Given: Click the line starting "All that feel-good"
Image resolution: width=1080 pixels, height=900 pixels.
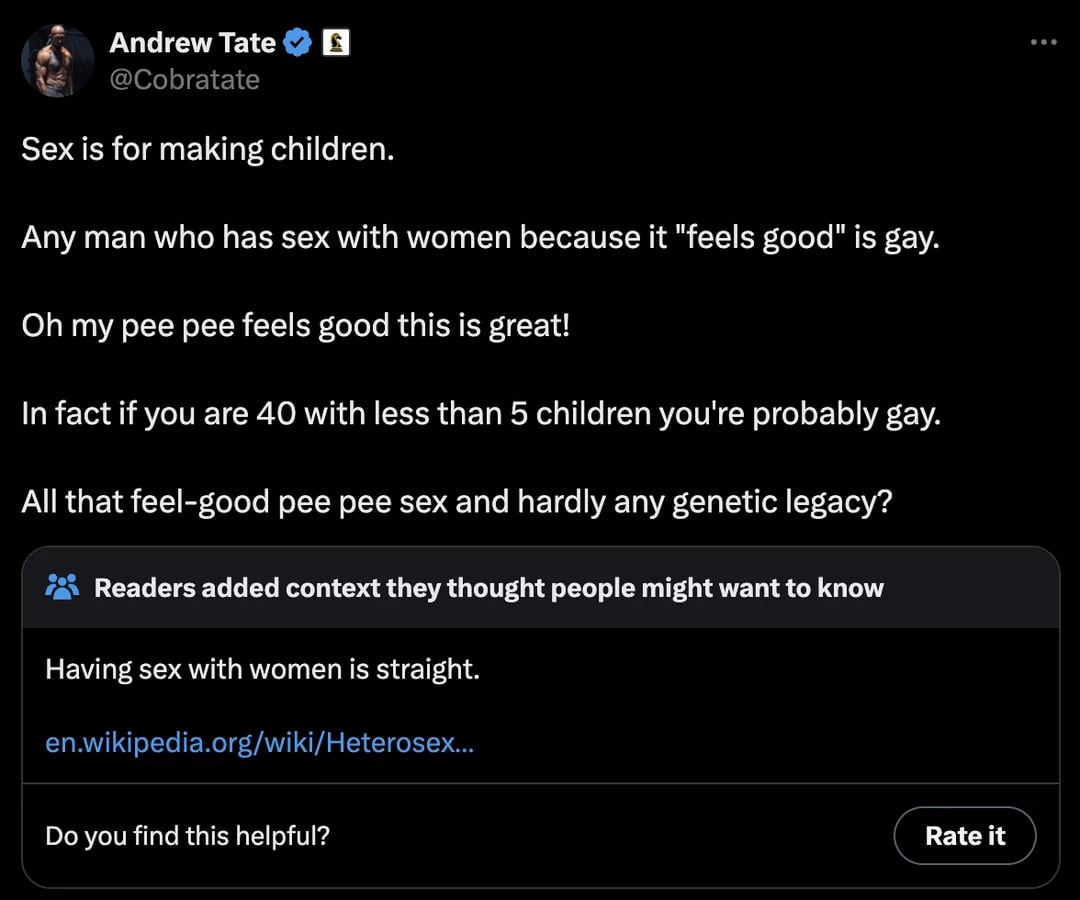Looking at the screenshot, I should pyautogui.click(x=455, y=501).
